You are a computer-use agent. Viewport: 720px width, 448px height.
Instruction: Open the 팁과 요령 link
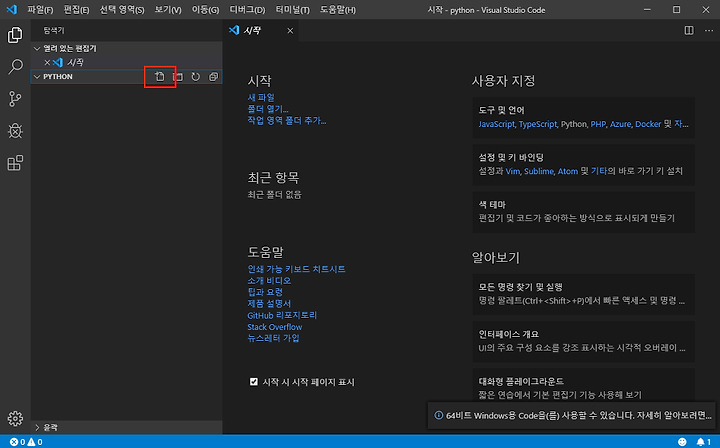pos(265,292)
